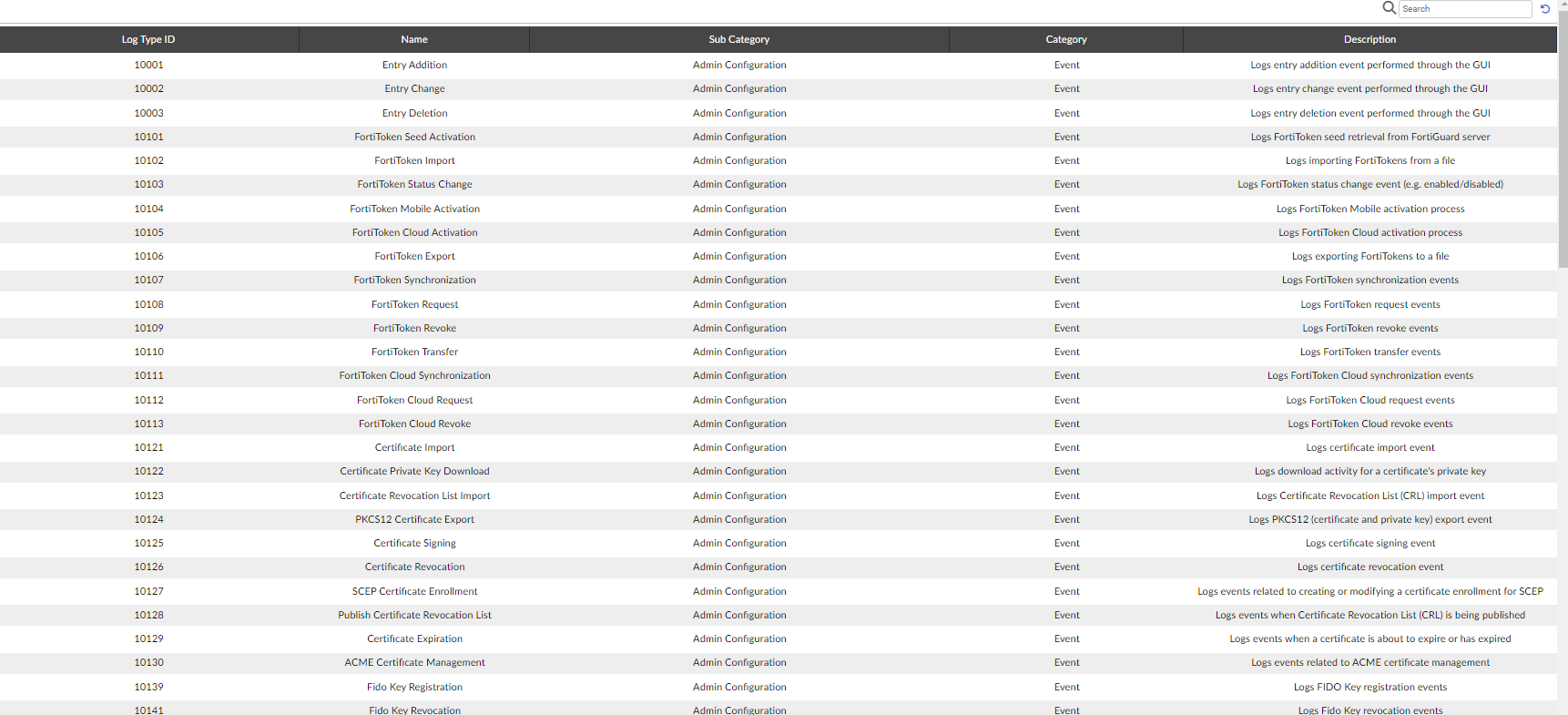This screenshot has width=1568, height=715.
Task: Click FortiToken Cloud Request name
Action: [x=414, y=400]
